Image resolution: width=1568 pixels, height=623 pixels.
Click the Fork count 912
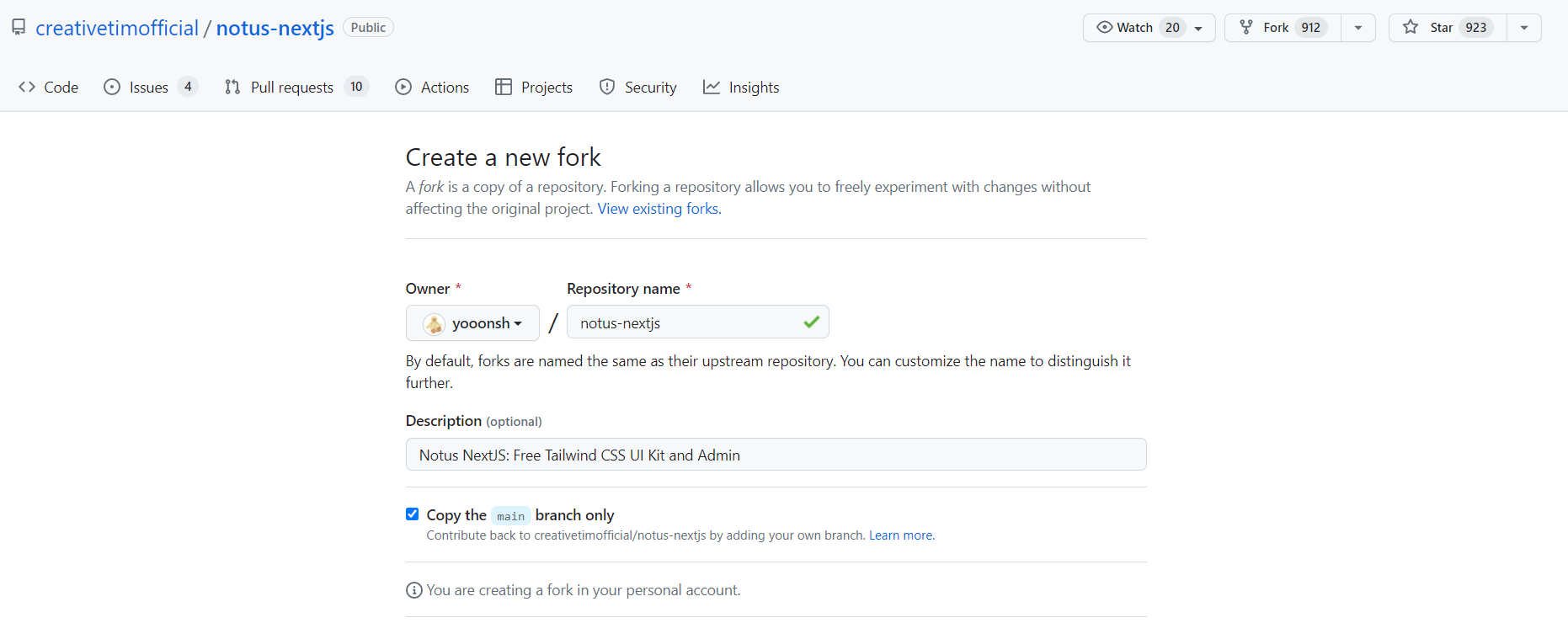click(x=1311, y=28)
